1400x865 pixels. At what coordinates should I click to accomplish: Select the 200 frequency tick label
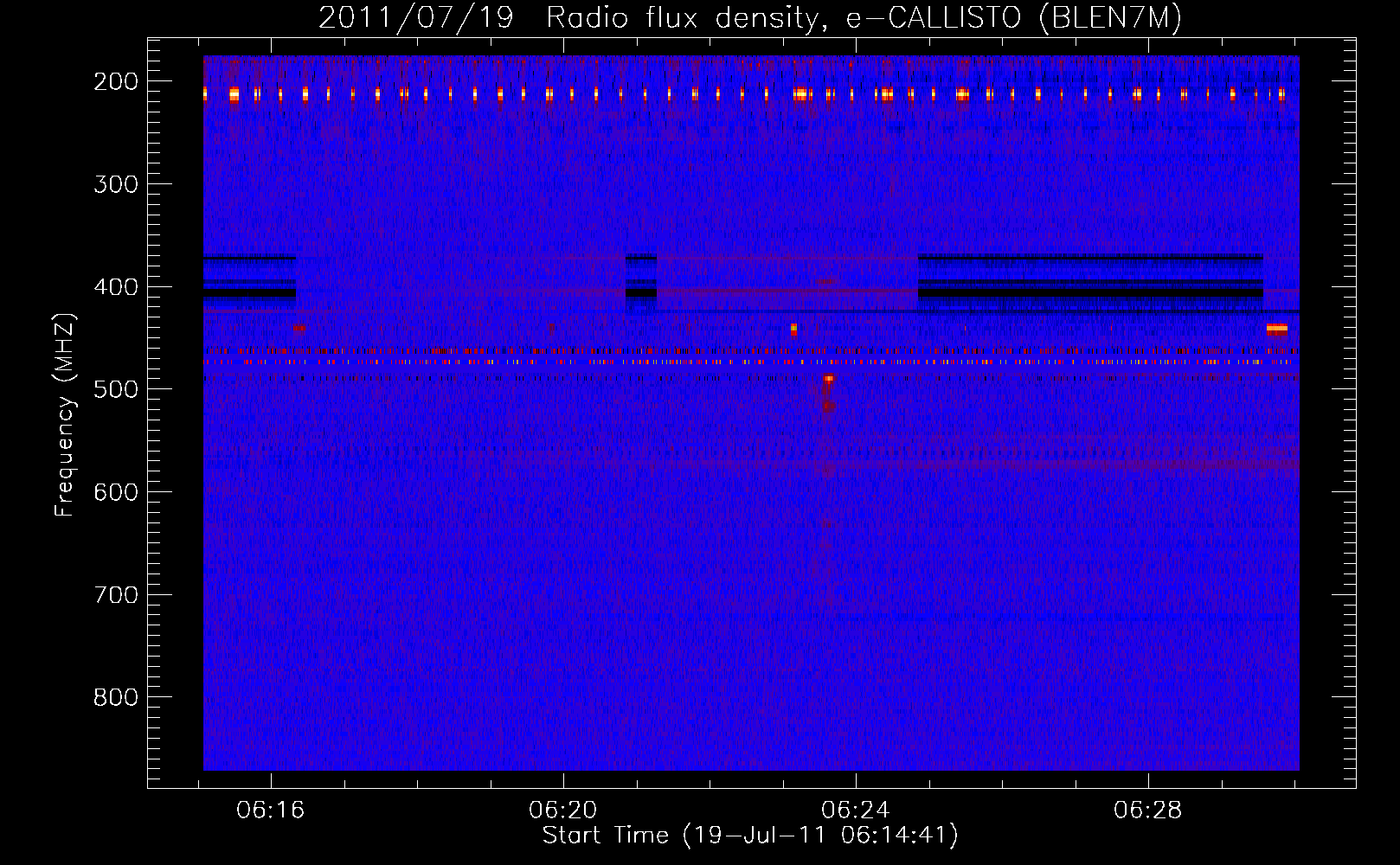(x=115, y=81)
